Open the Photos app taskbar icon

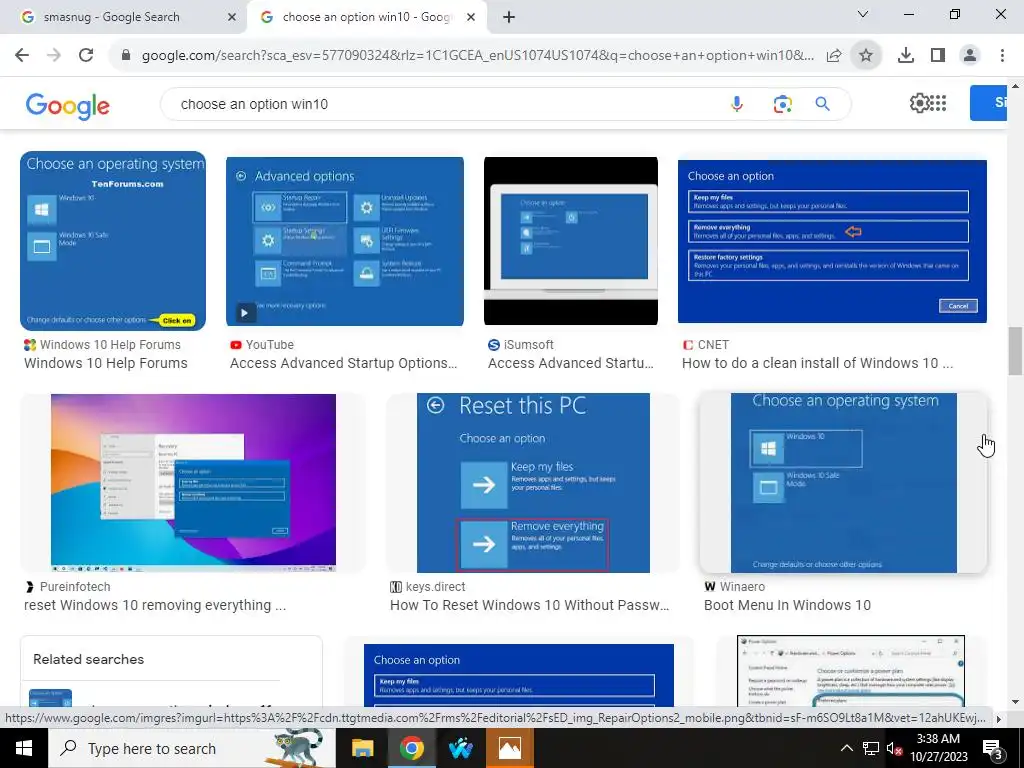click(x=509, y=748)
